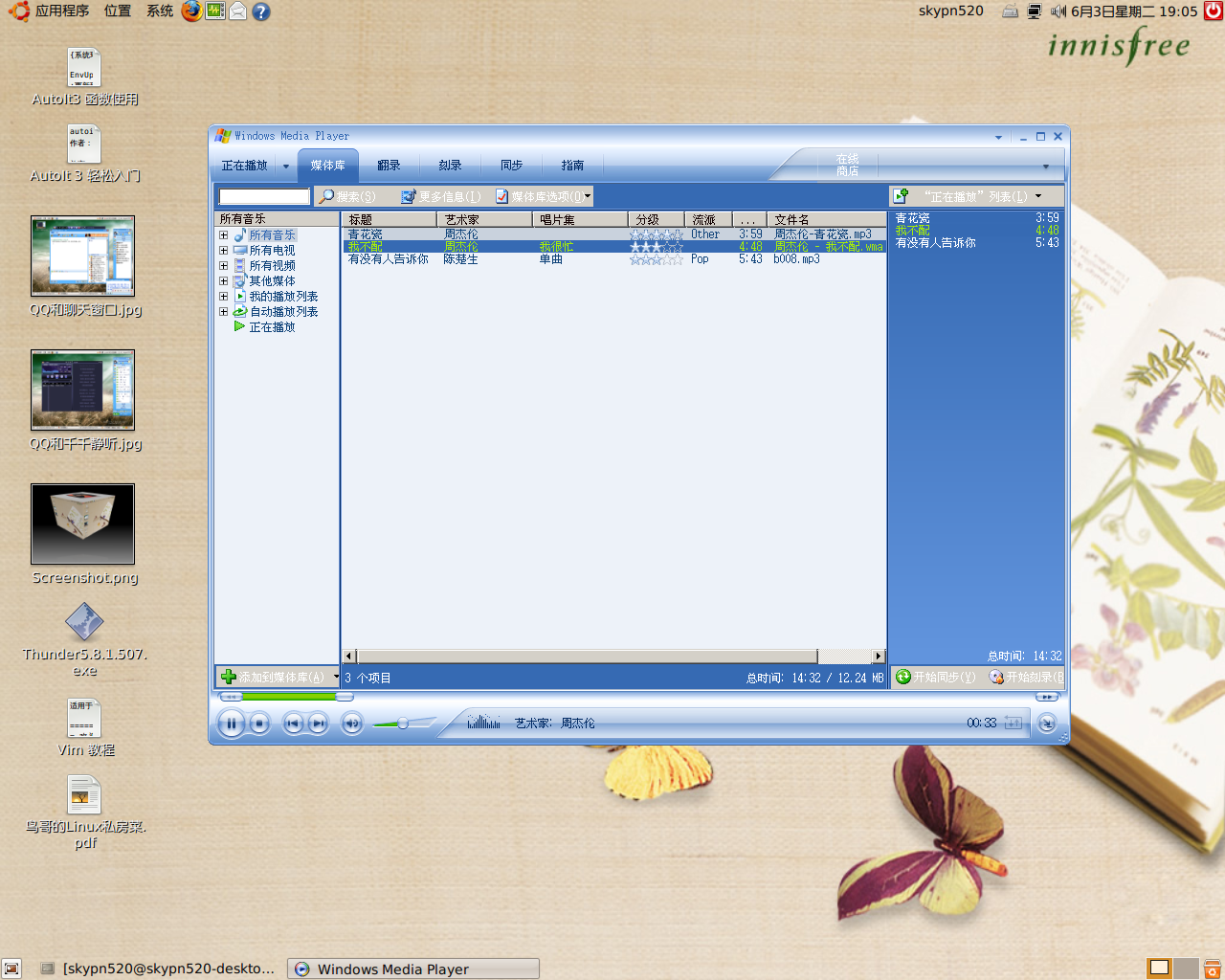Screen dimensions: 1225x980
Task: Expand the 所有视频 tree node
Action: 223,266
